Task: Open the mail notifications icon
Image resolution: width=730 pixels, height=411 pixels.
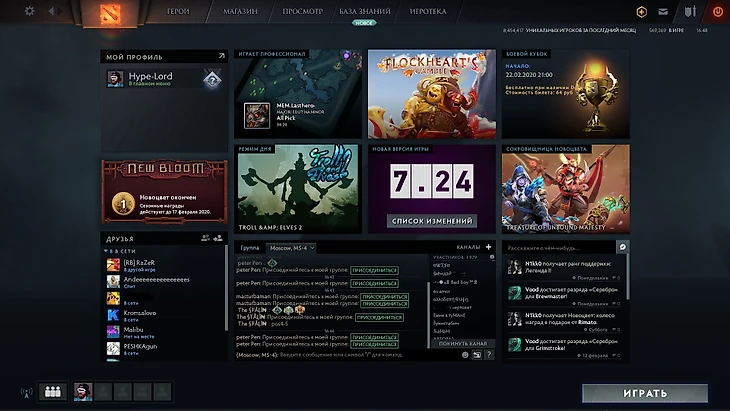Action: coord(663,12)
